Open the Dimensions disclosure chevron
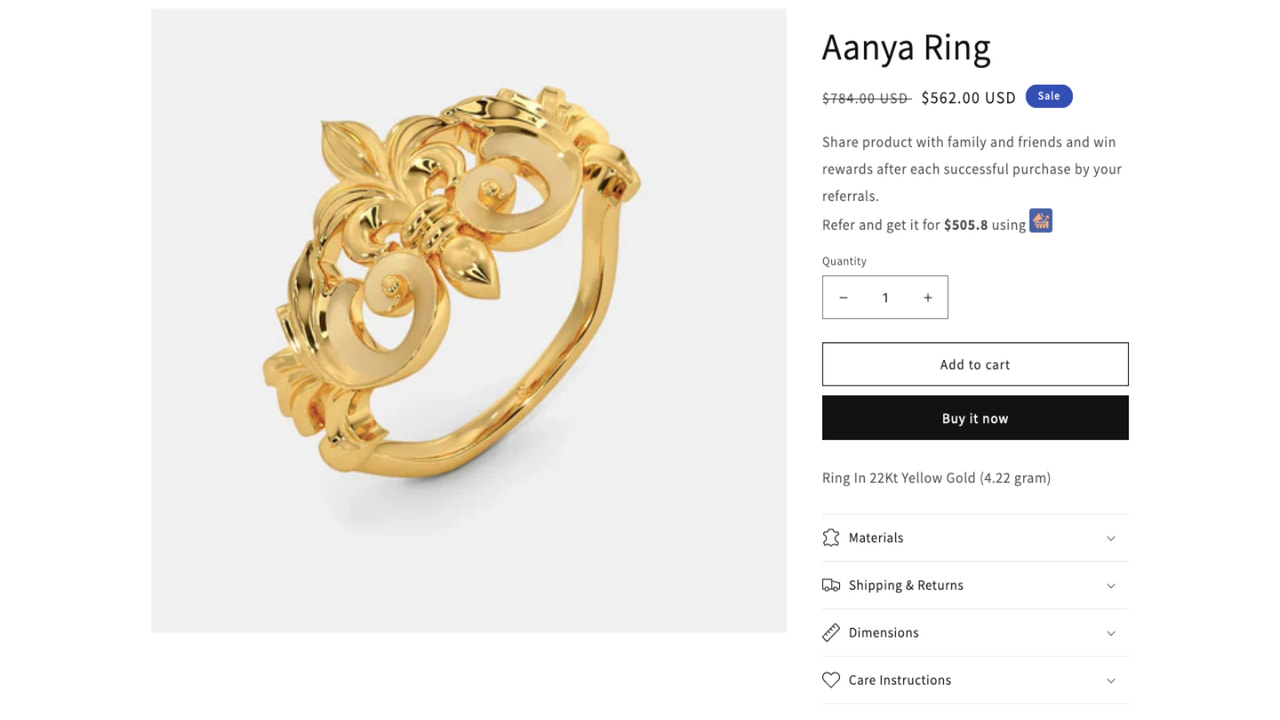Screen dimensions: 1280x720 1110,633
